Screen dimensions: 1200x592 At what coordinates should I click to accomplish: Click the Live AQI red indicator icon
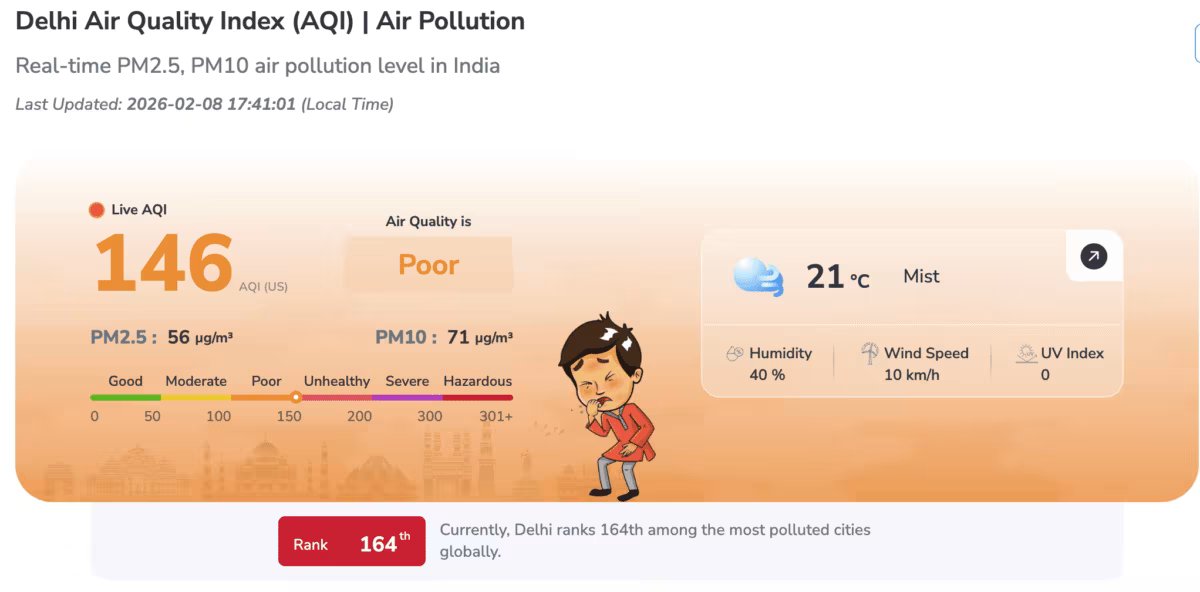(95, 209)
